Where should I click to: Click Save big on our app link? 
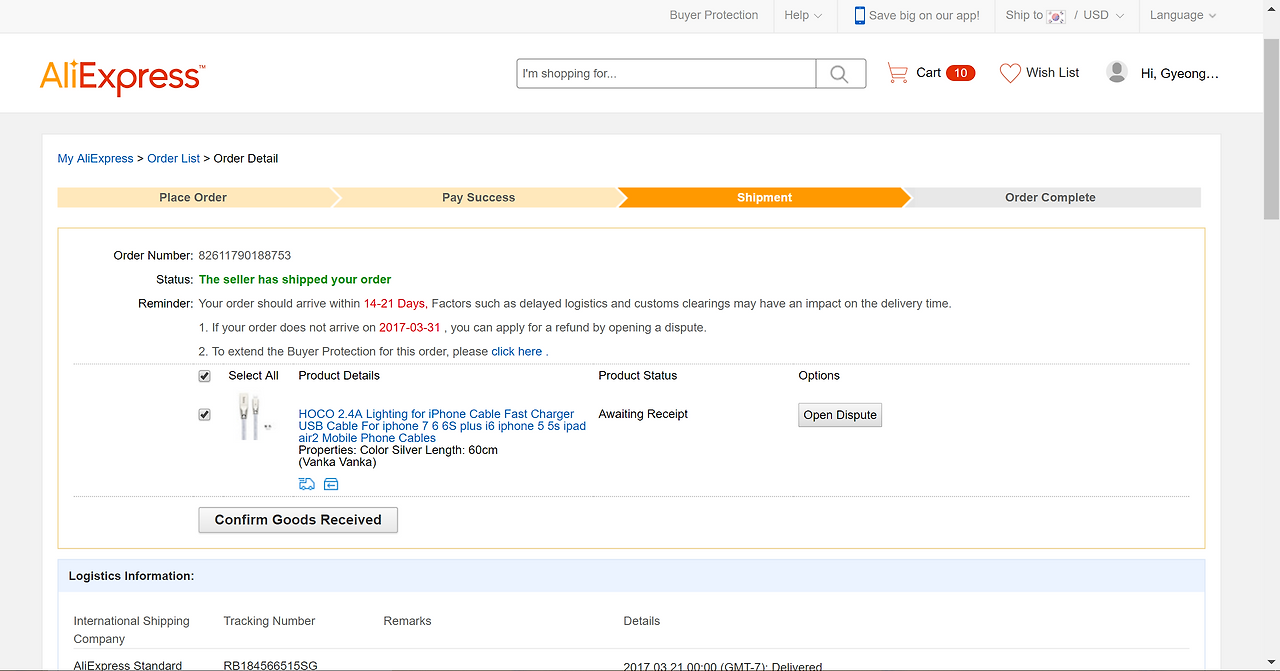click(x=924, y=15)
